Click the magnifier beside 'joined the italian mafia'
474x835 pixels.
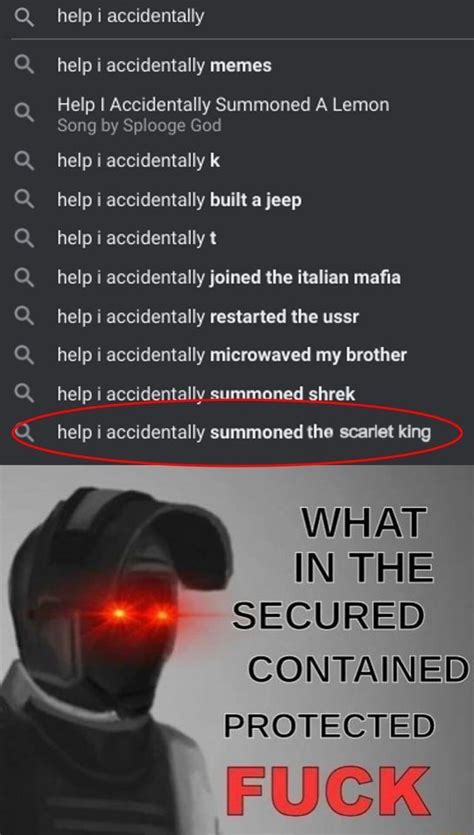coord(24,277)
